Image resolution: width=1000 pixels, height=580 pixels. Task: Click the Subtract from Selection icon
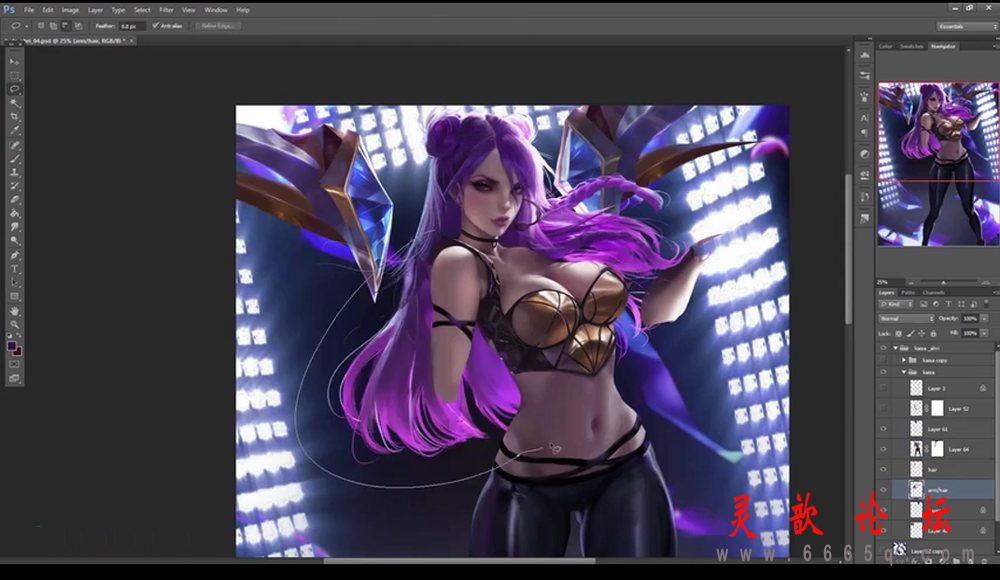[x=66, y=26]
